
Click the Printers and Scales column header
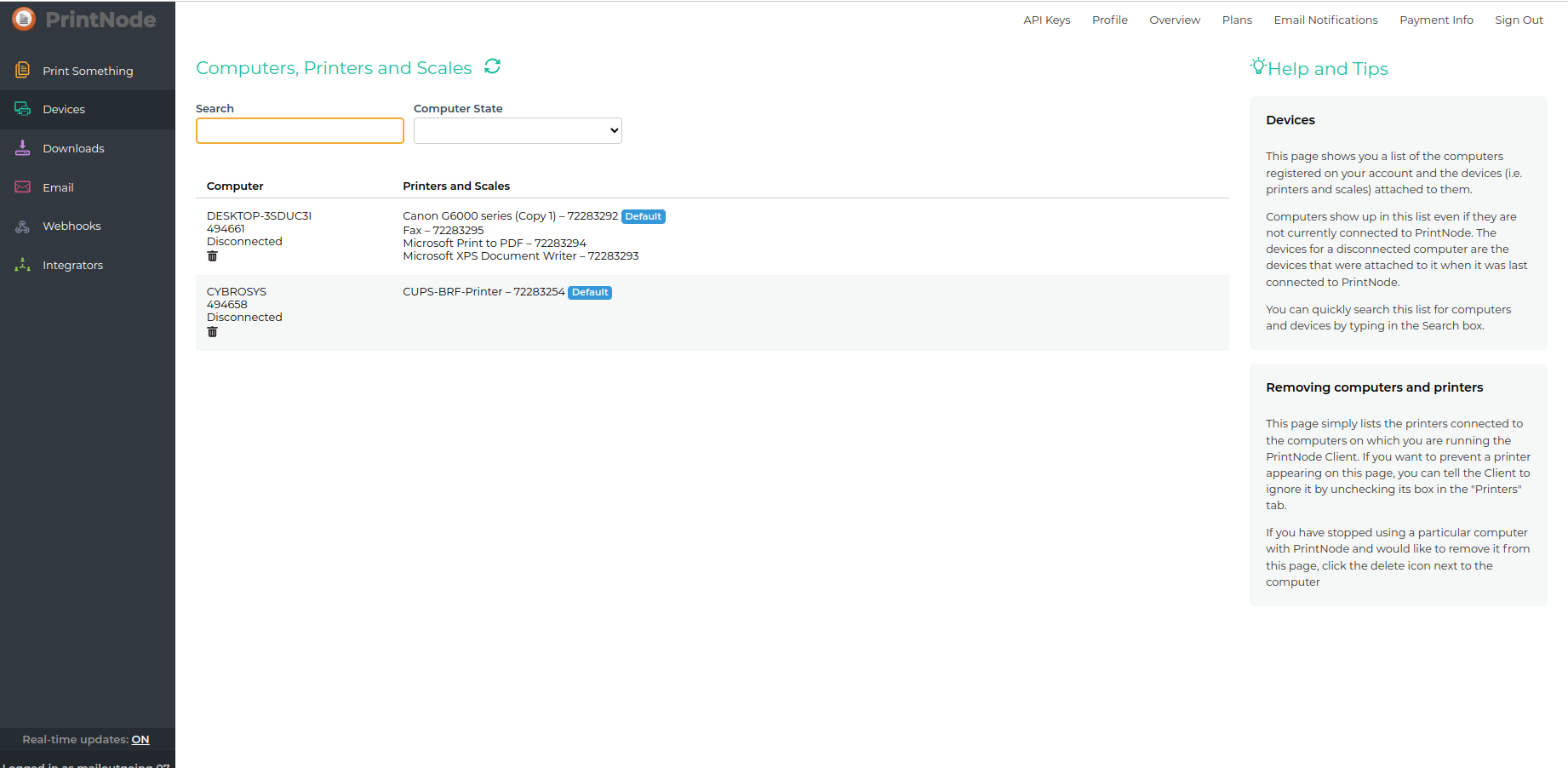coord(456,186)
